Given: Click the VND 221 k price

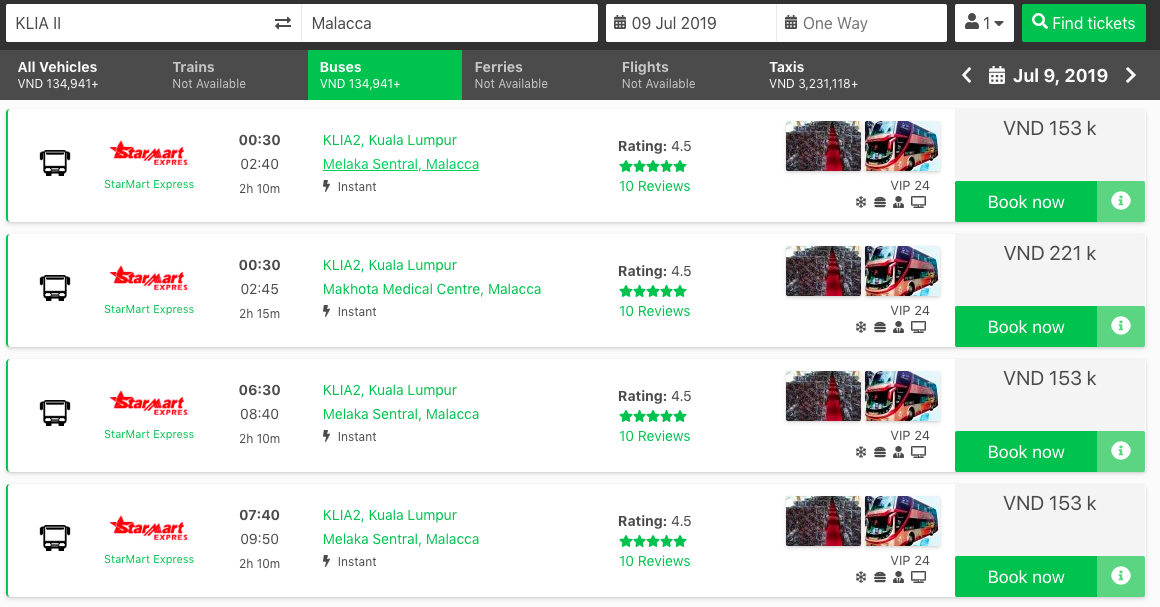Looking at the screenshot, I should coord(1050,253).
